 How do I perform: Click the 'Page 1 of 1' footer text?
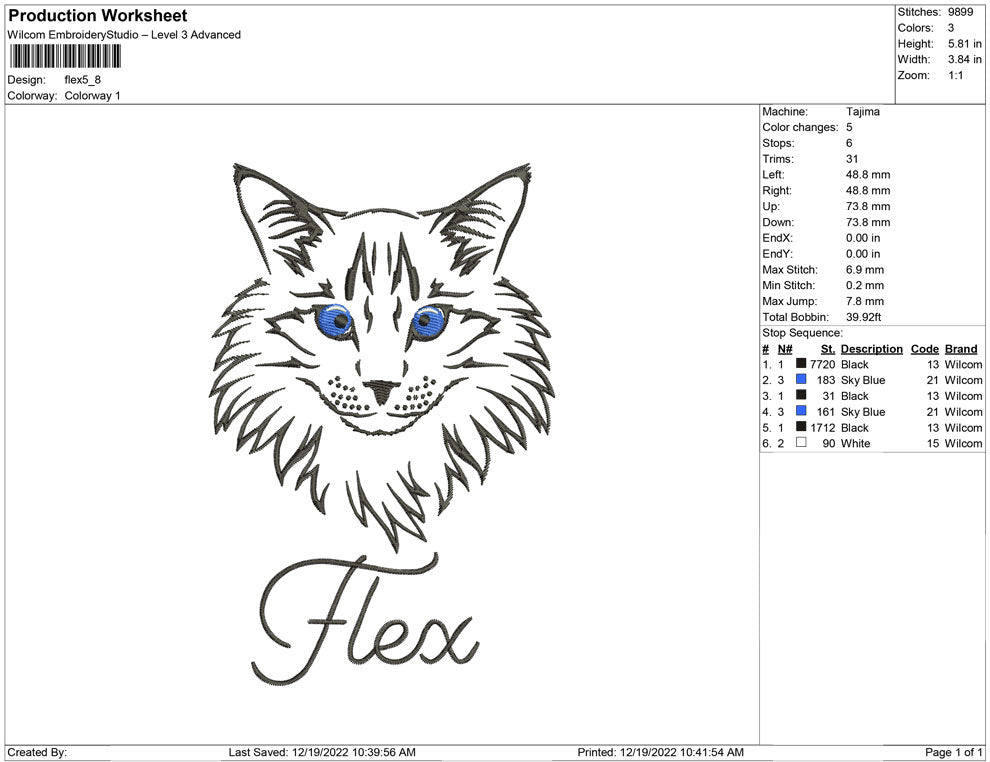pos(953,752)
